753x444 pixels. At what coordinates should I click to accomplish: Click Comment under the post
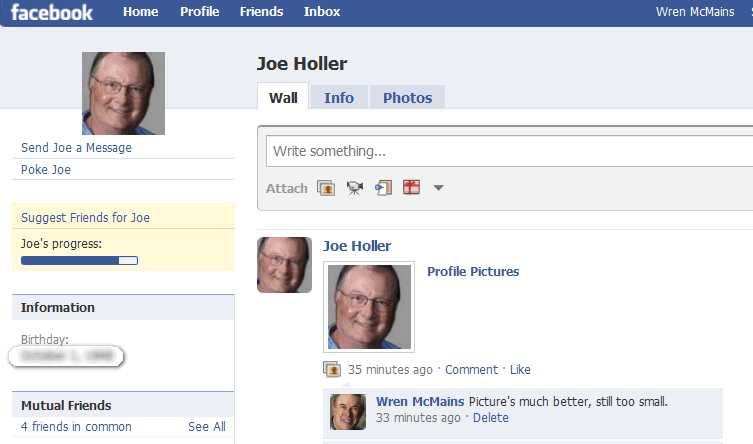point(471,370)
